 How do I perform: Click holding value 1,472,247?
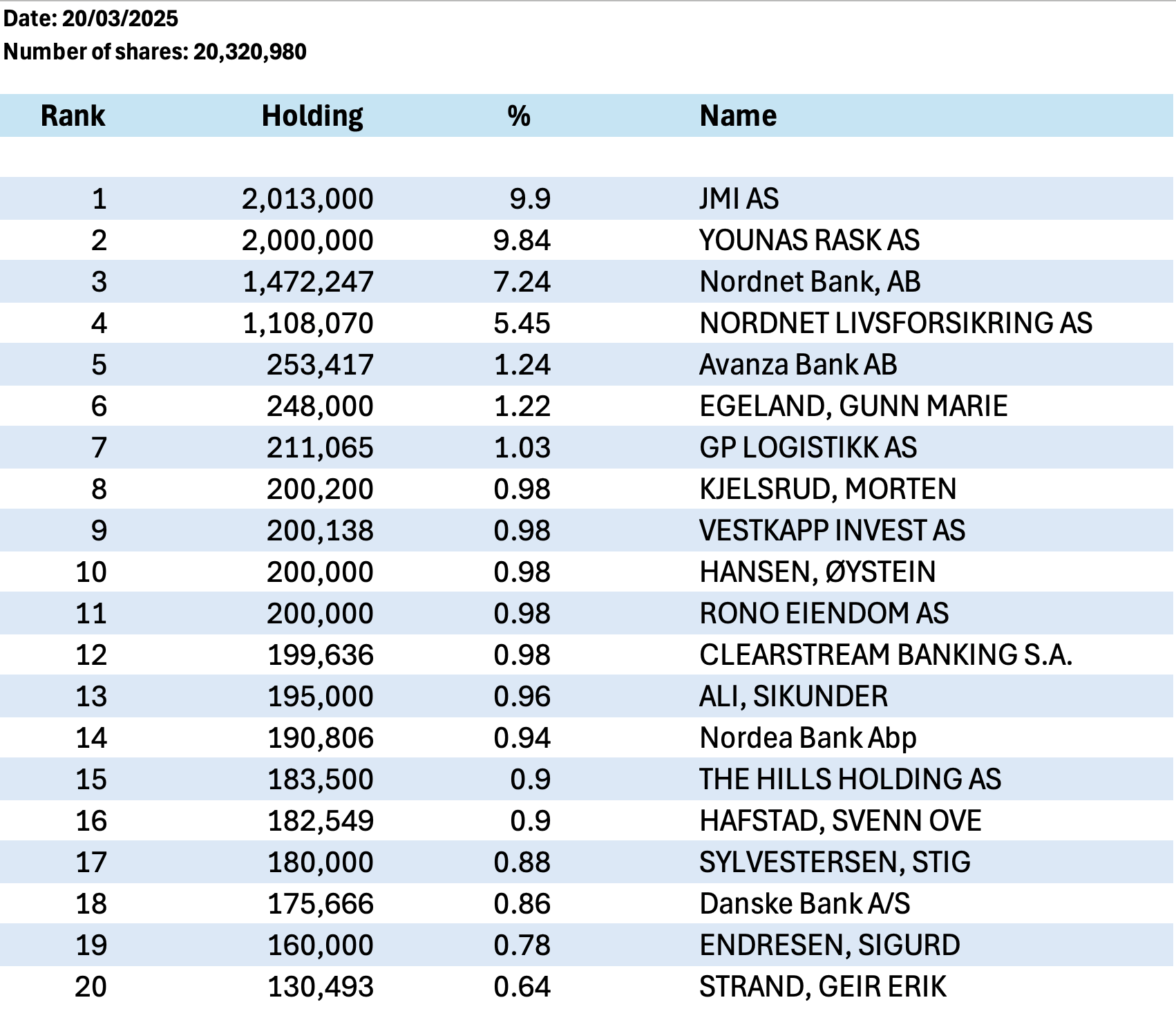pos(307,282)
